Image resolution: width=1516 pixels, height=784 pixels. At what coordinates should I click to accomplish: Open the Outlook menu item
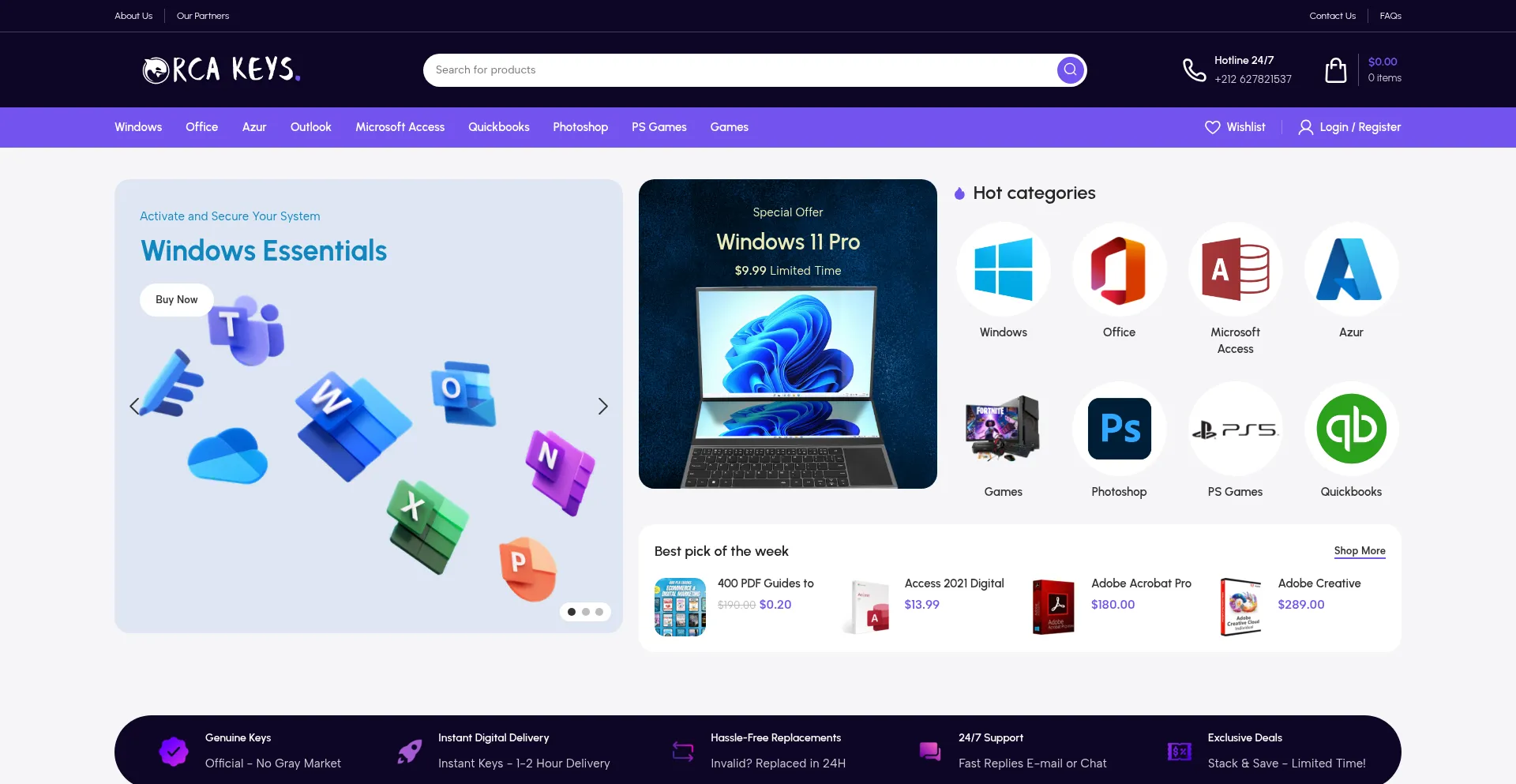[310, 127]
